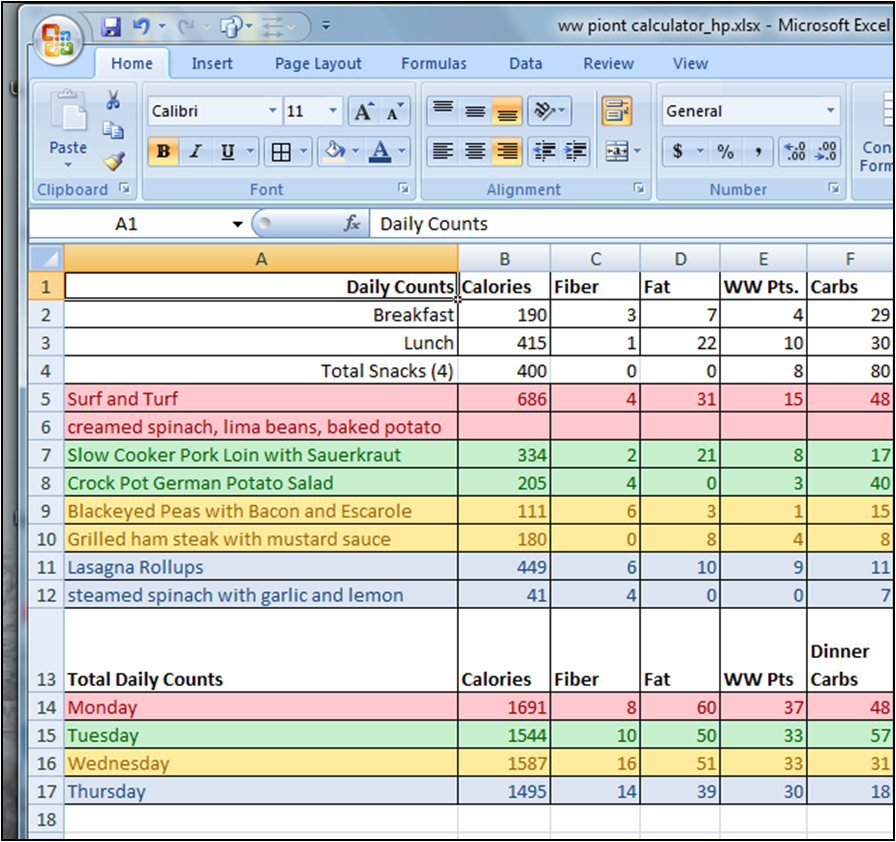The width and height of the screenshot is (896, 842).
Task: Switch to the Home tab
Action: tap(132, 63)
